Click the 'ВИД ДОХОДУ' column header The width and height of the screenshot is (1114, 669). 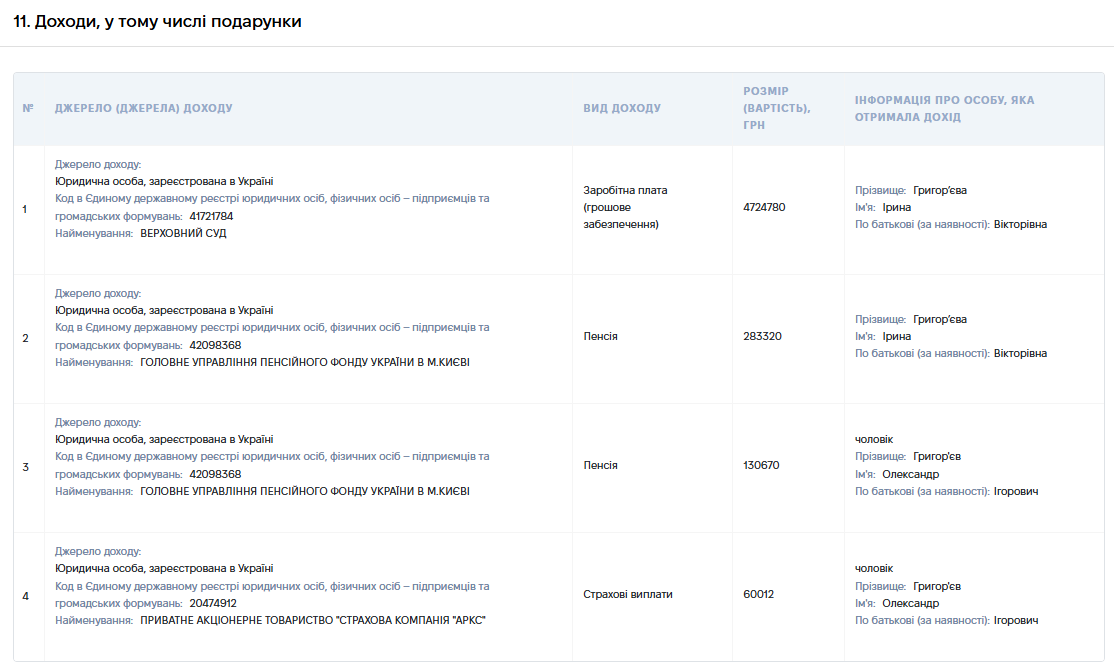622,108
